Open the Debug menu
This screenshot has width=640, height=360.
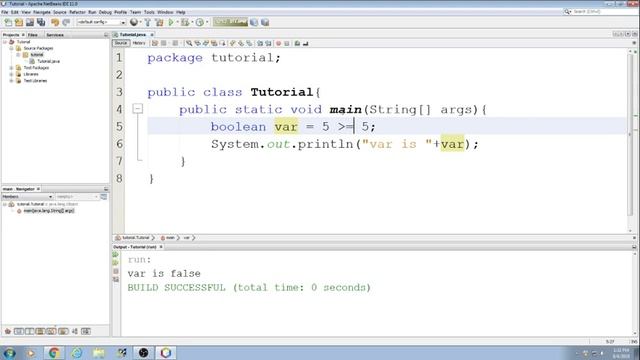[105, 12]
